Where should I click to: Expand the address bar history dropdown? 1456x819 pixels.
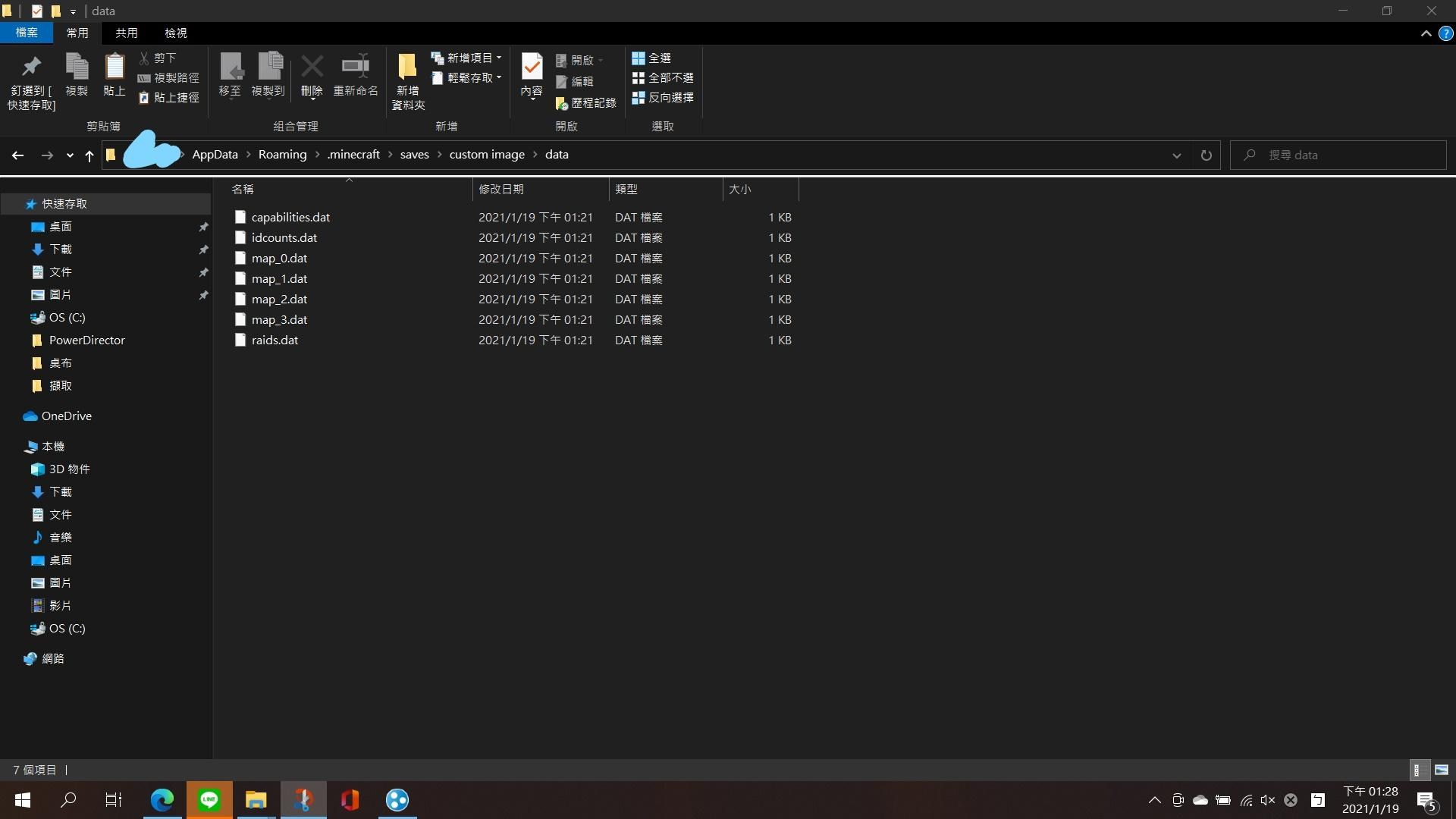click(x=1177, y=155)
